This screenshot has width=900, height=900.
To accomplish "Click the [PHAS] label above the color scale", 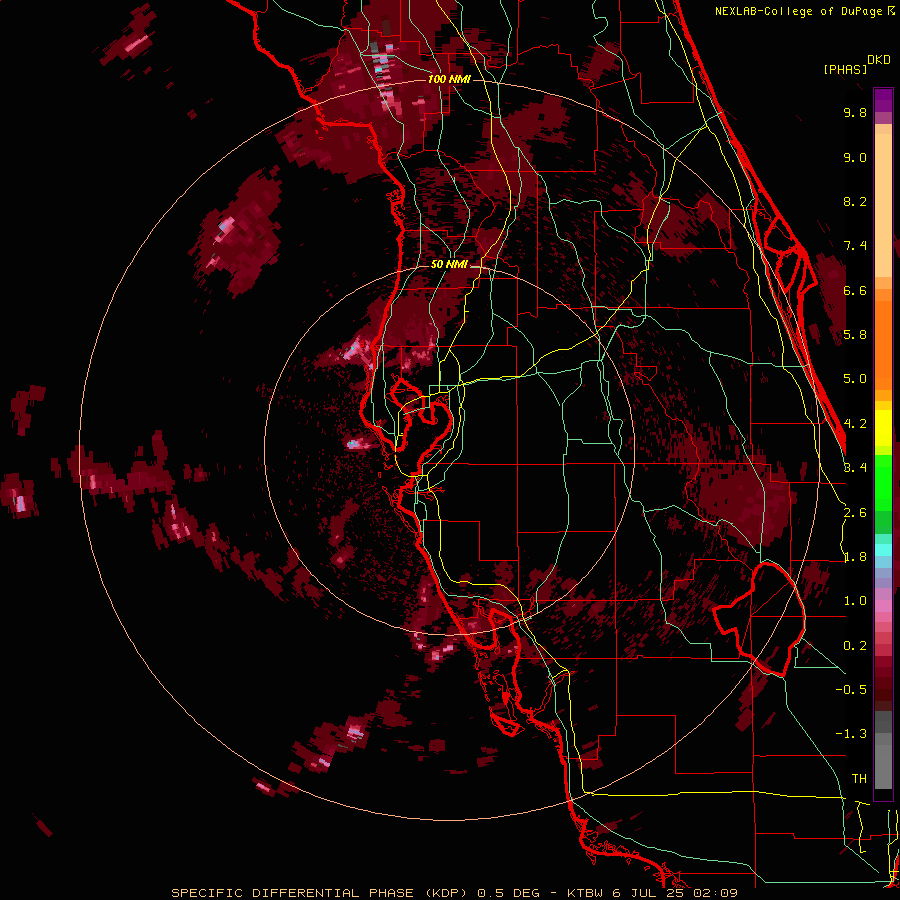I will tap(845, 69).
